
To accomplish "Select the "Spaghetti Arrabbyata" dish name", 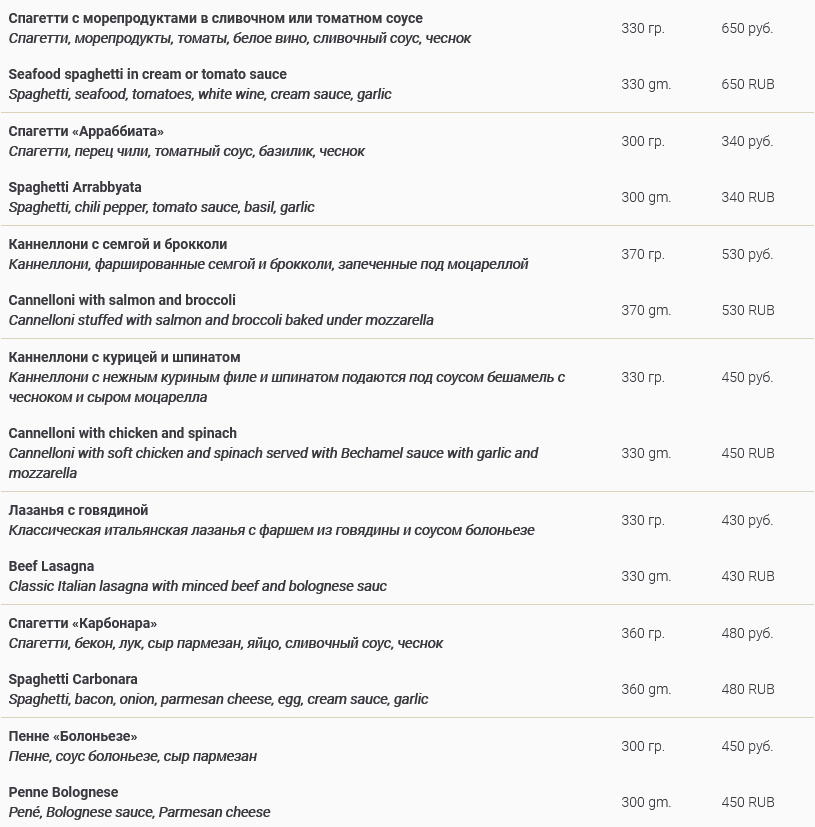I will (75, 187).
